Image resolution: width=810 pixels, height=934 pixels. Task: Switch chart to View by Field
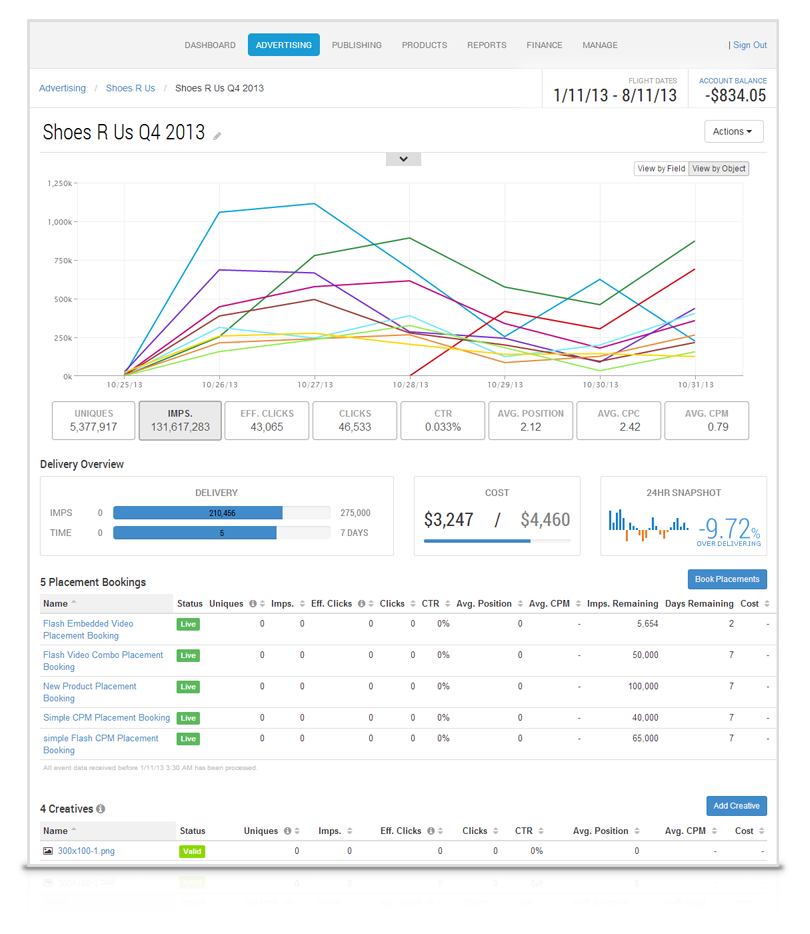[661, 169]
